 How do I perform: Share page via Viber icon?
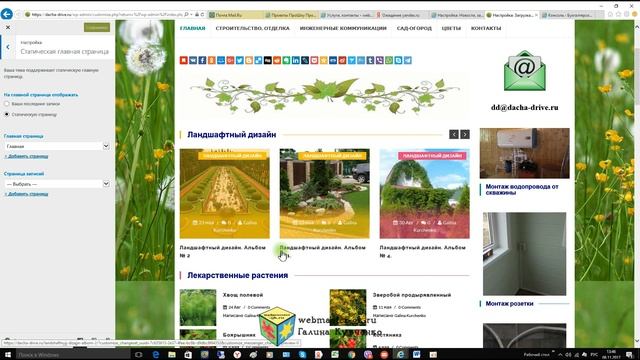[380, 60]
